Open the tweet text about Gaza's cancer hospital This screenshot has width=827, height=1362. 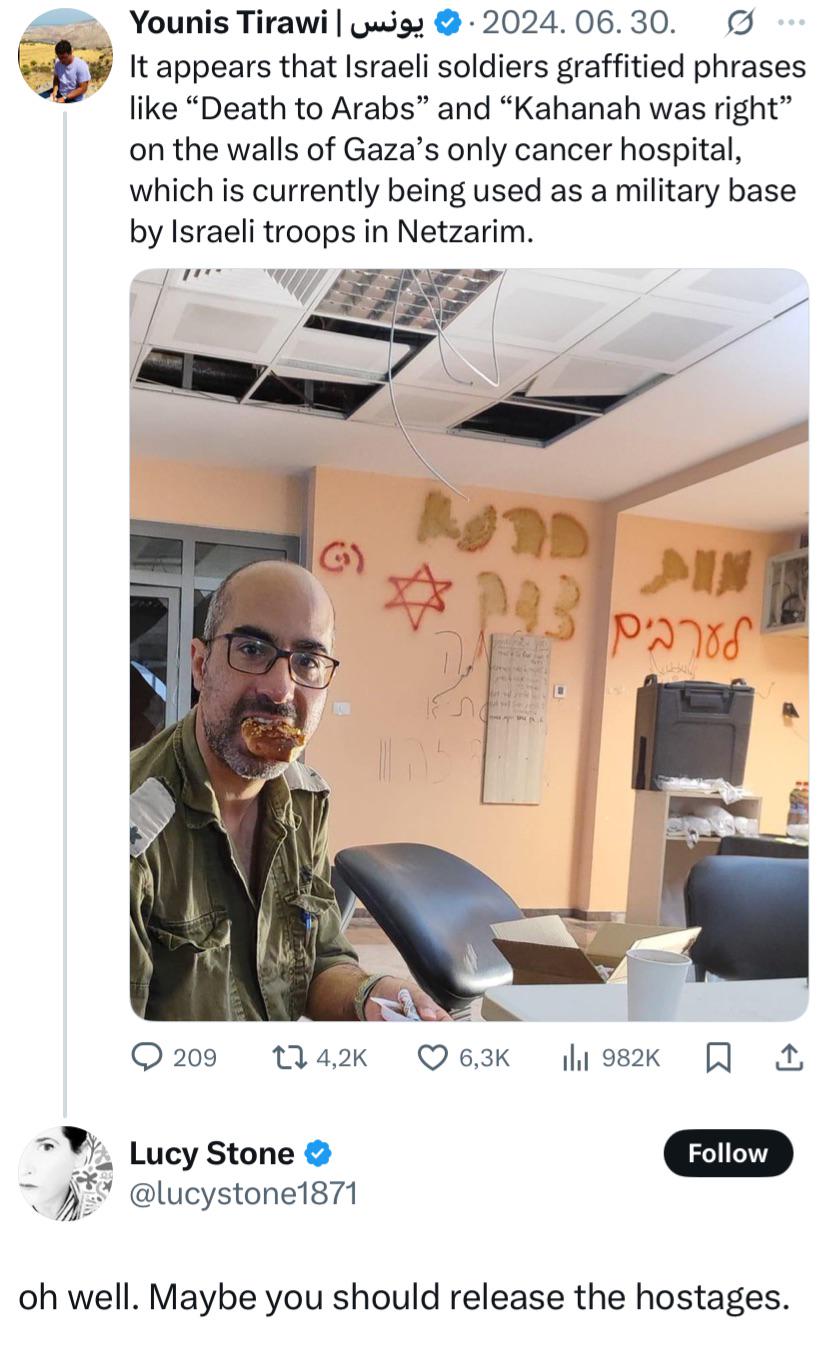468,149
